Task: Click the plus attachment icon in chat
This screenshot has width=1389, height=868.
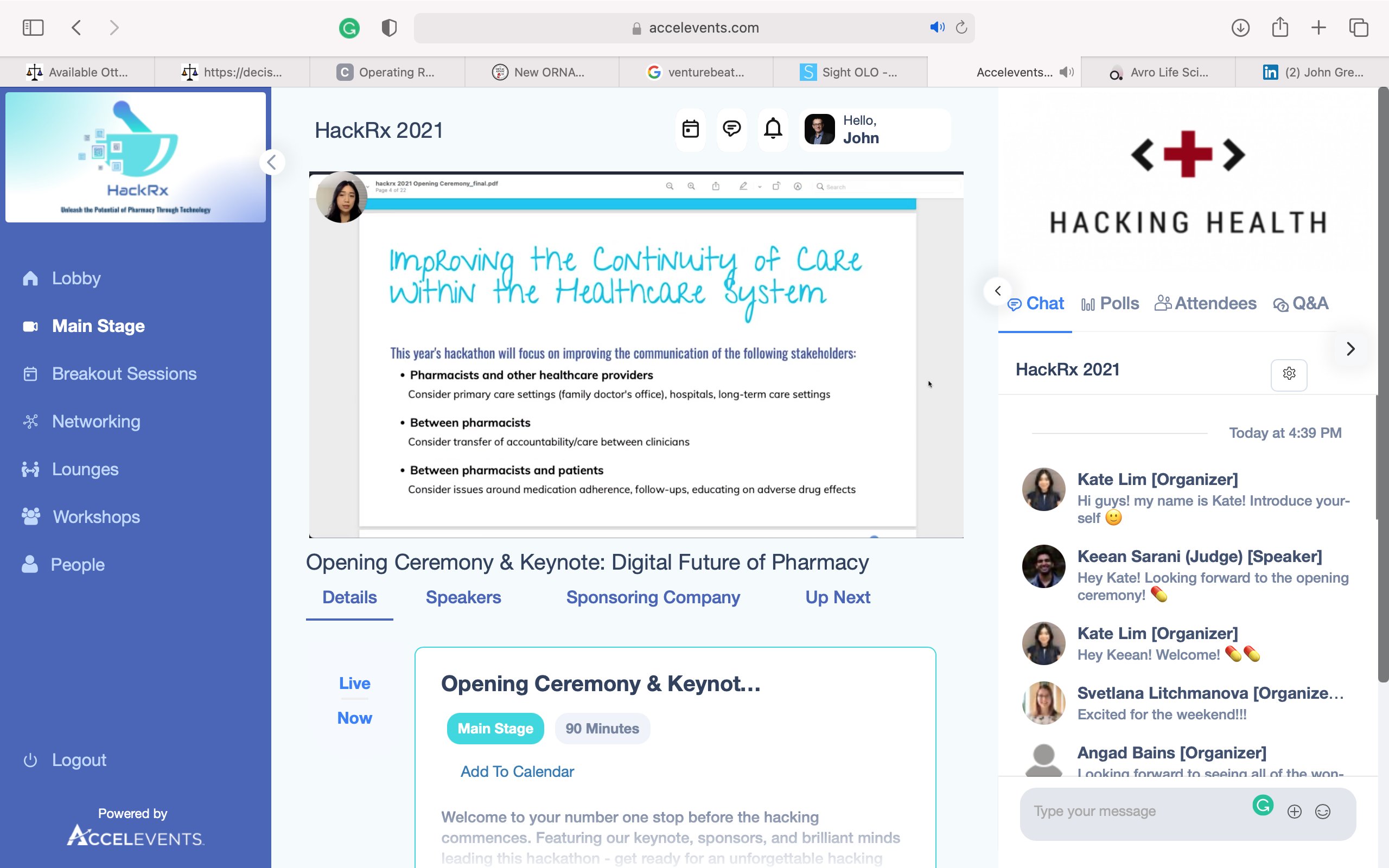Action: [x=1294, y=811]
